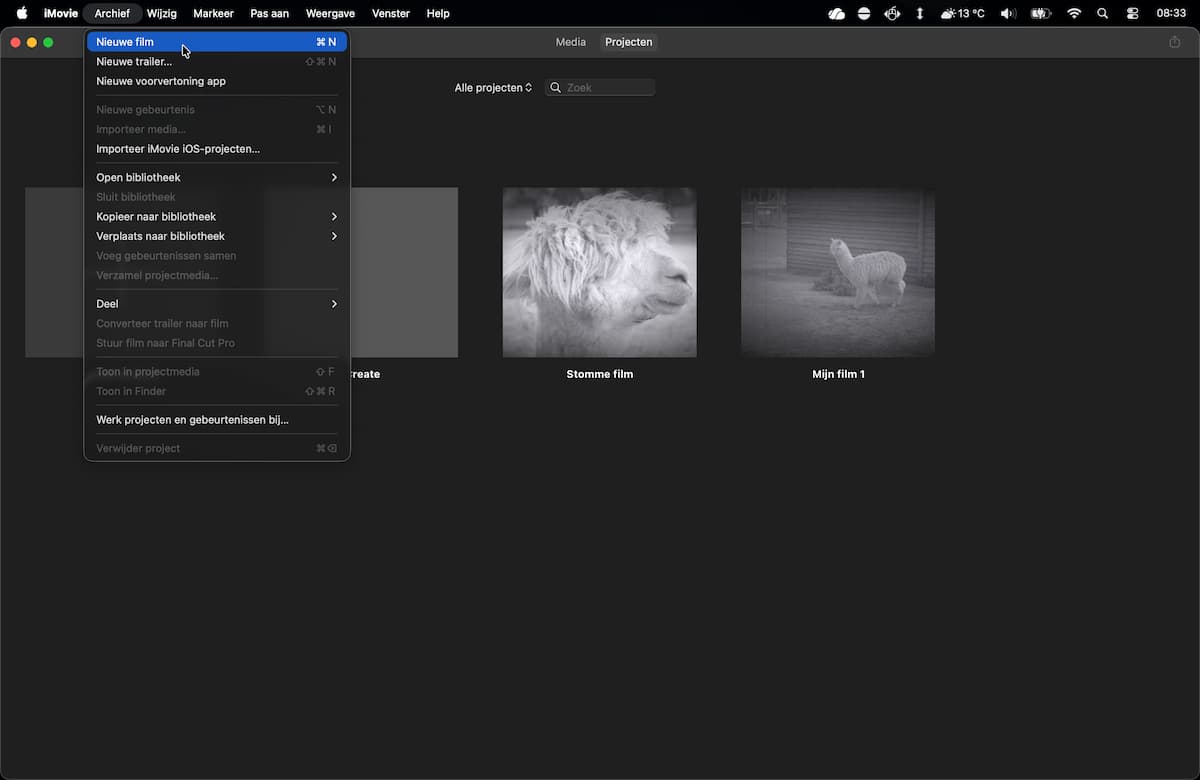Expand the Deel submenu
Screen dimensions: 1200x780
point(217,304)
